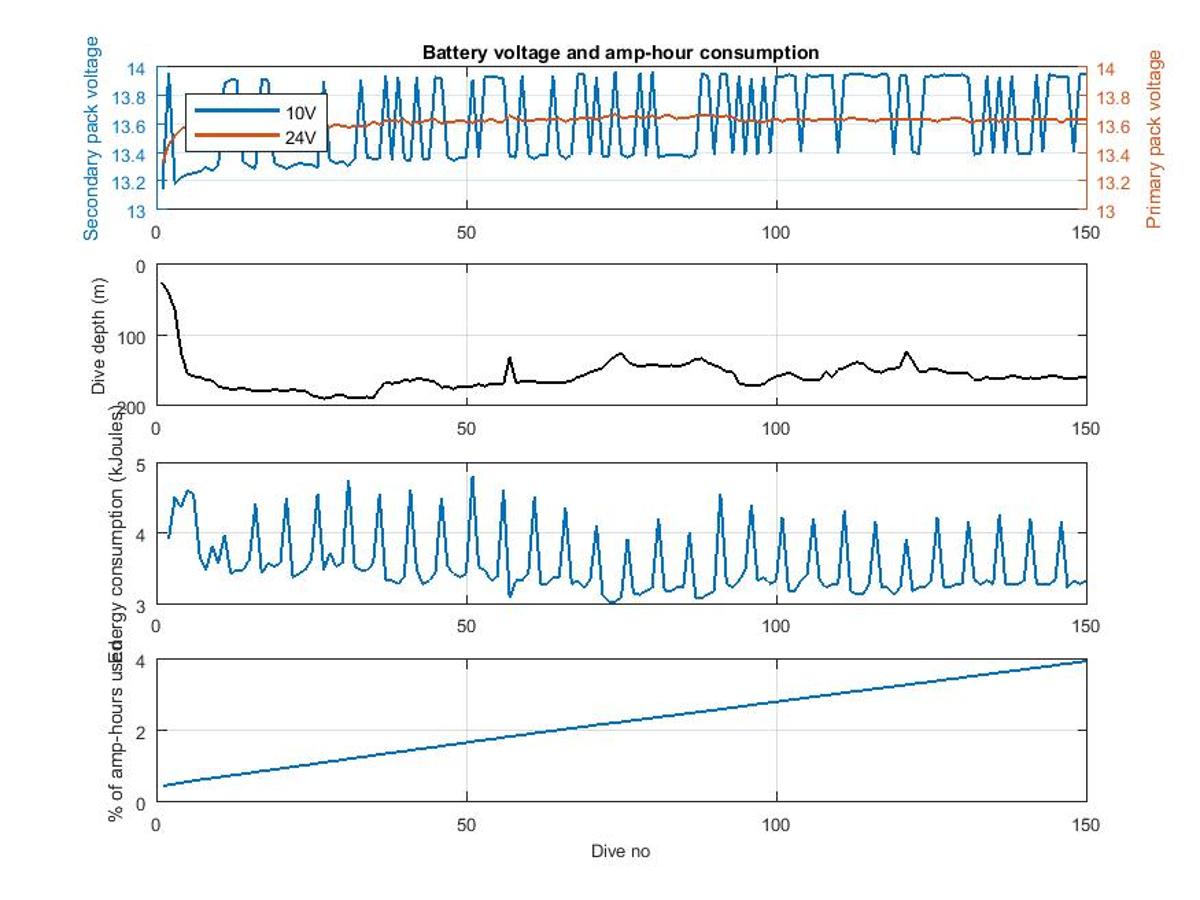Click x-tick "150" below the amp-hours plot
Screen dimensions: 1200x900
click(x=1086, y=824)
